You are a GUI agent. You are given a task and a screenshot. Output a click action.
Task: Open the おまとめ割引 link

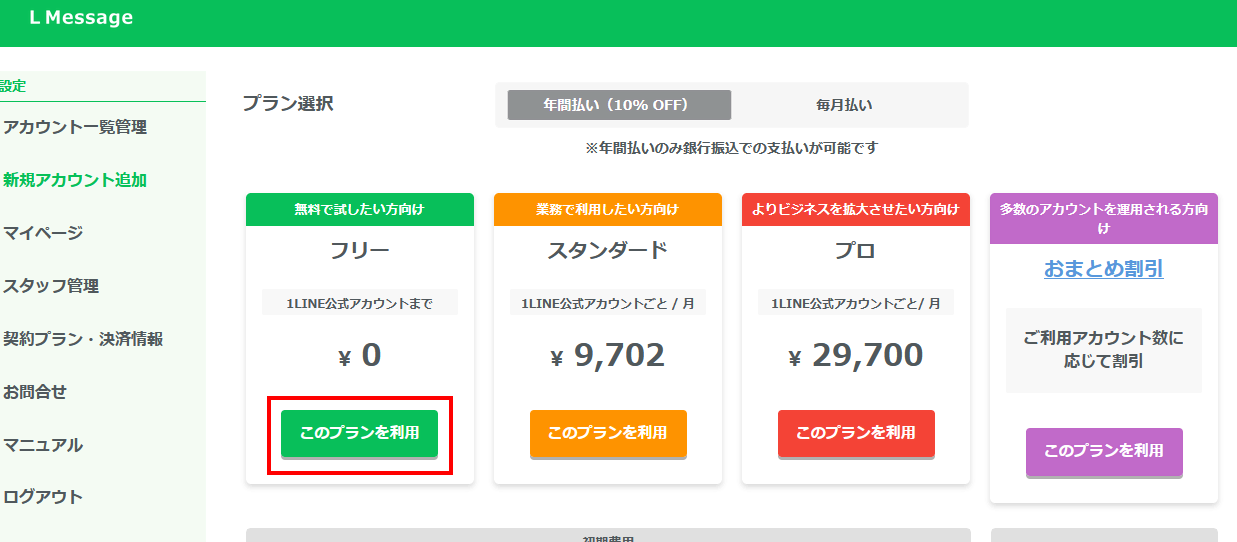click(1104, 269)
